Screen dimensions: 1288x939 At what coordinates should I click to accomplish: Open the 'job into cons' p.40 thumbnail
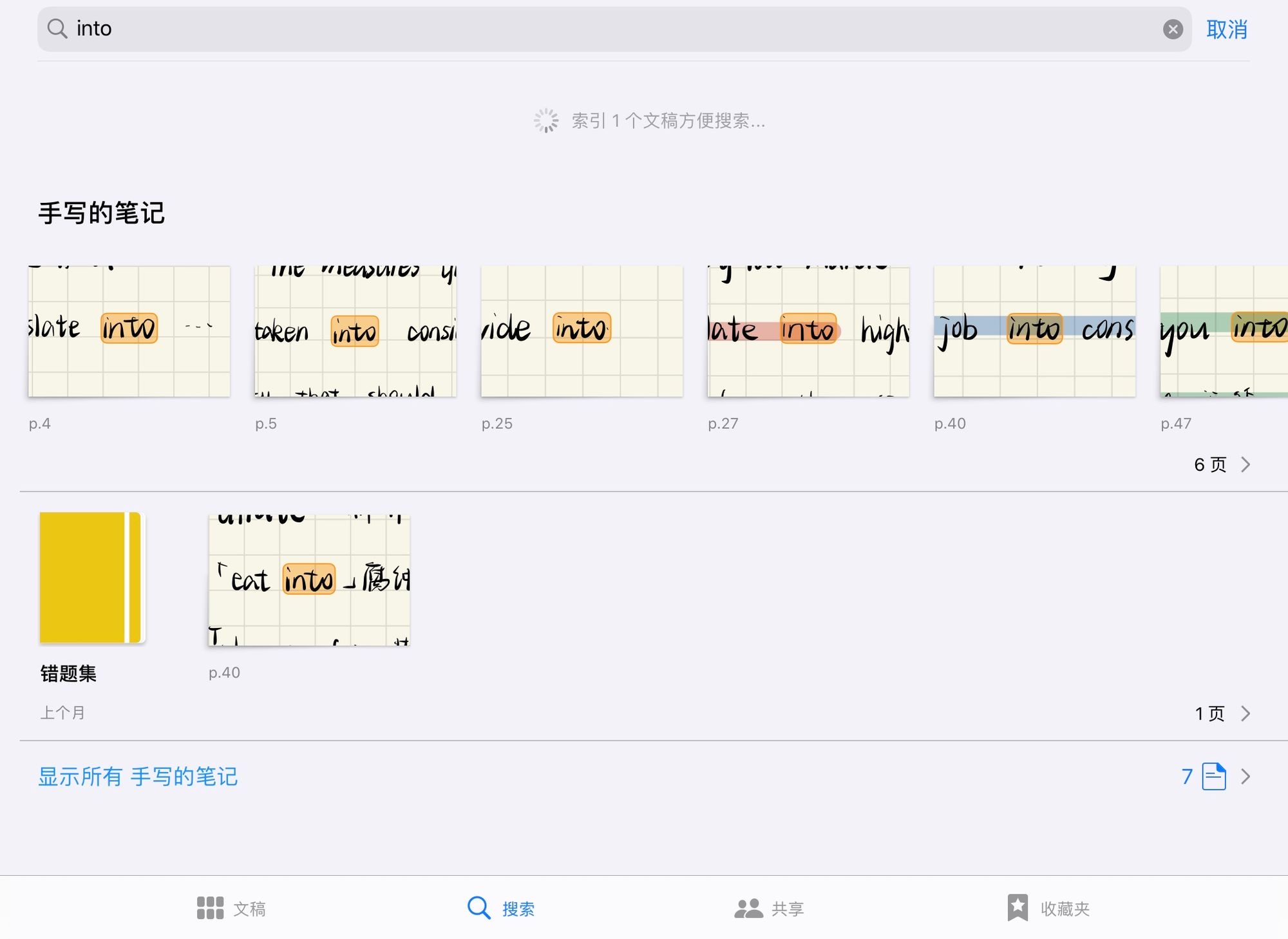(1034, 331)
